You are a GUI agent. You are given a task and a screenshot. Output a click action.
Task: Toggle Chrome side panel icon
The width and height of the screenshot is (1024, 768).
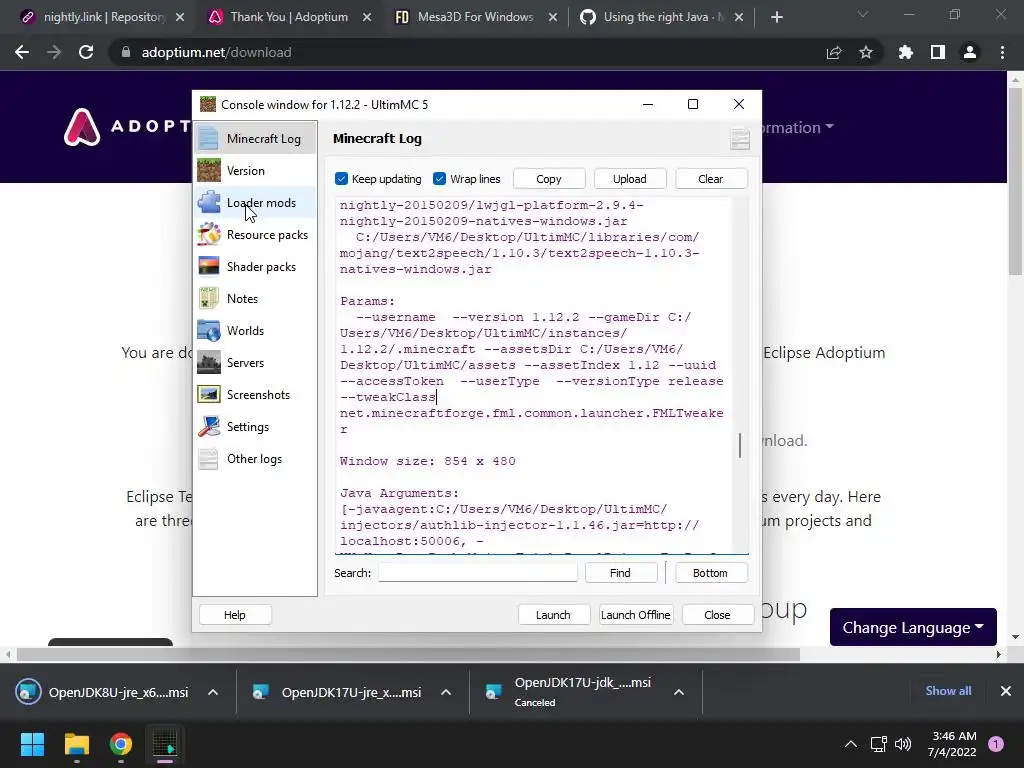point(938,52)
